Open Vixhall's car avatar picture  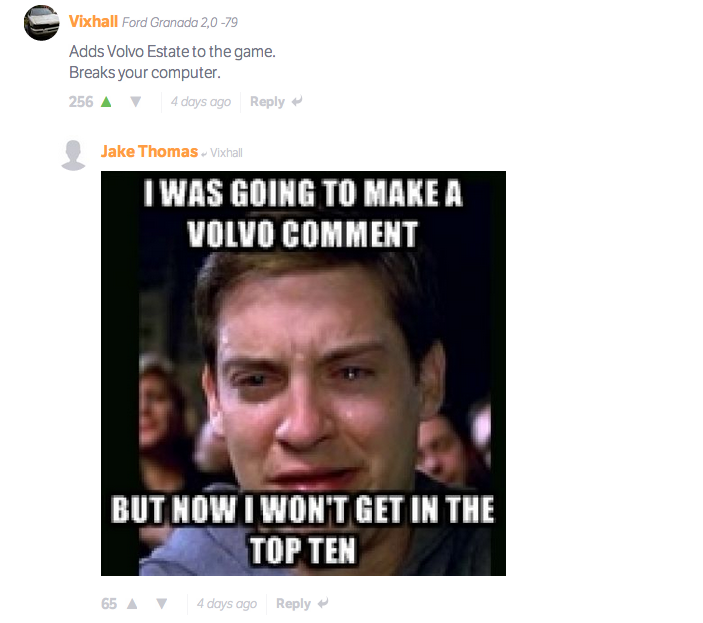click(x=42, y=23)
